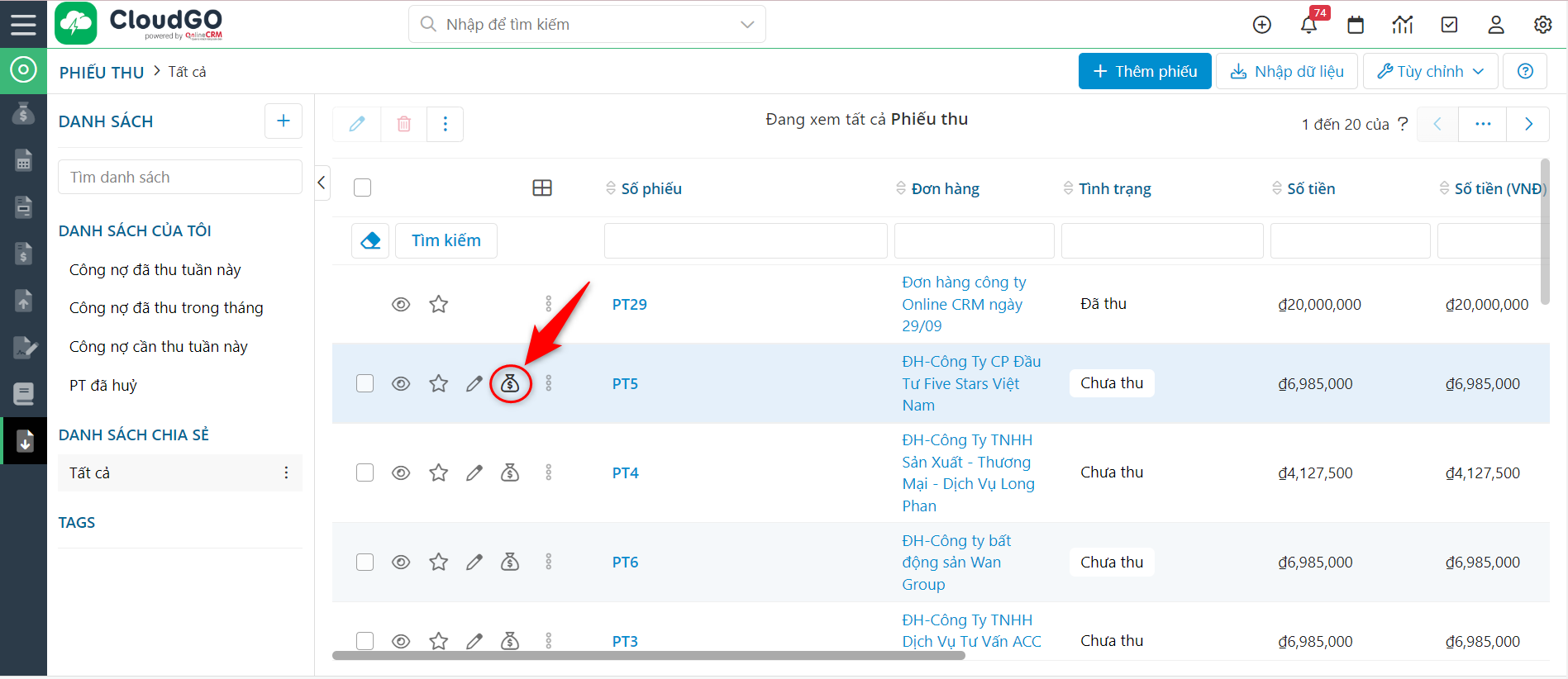
Task: Open the calendar icon in top bar
Action: click(1356, 25)
